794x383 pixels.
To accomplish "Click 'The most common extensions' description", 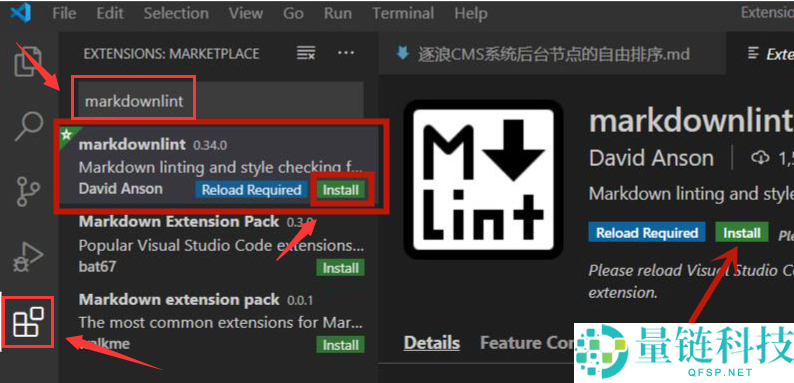I will coord(221,322).
